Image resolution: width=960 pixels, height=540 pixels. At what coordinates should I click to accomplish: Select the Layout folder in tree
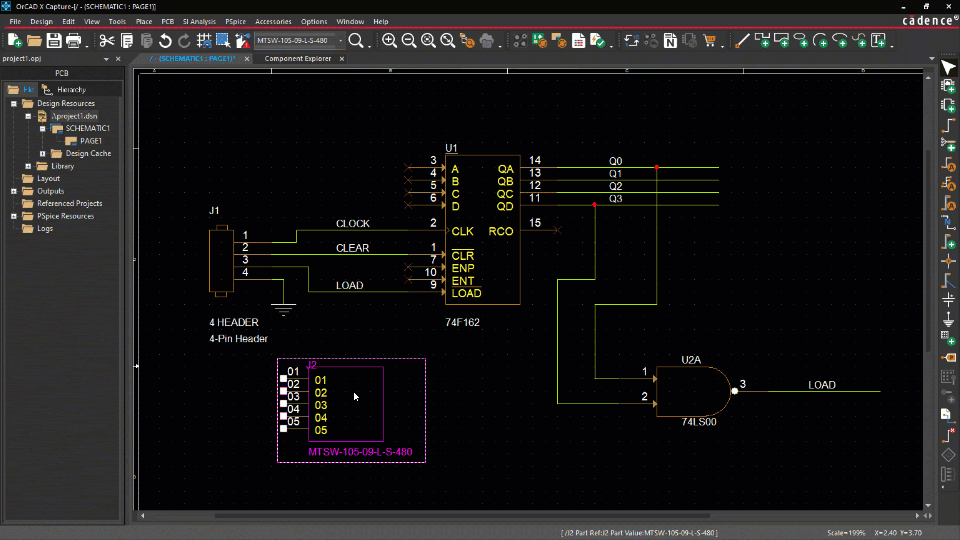(48, 179)
